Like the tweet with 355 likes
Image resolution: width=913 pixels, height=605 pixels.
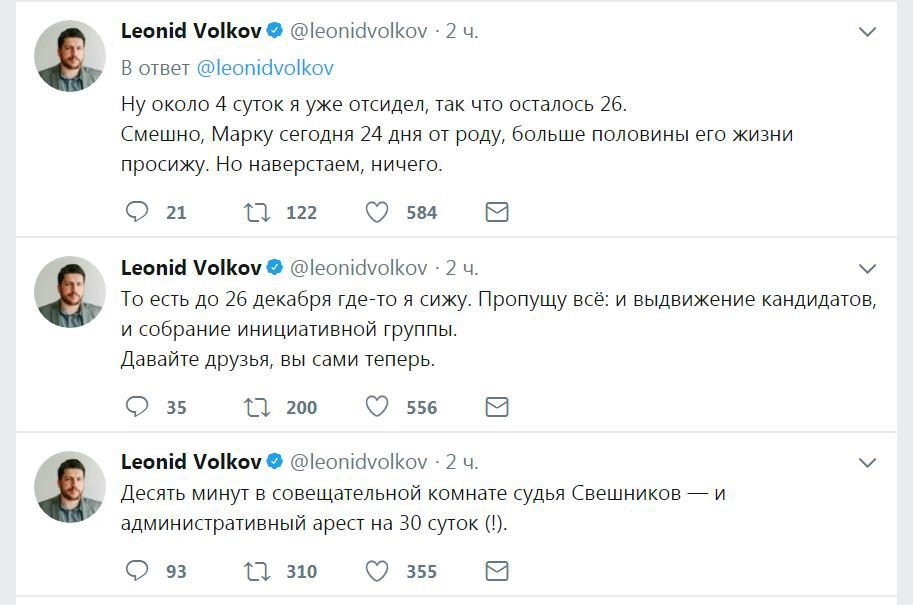(376, 571)
